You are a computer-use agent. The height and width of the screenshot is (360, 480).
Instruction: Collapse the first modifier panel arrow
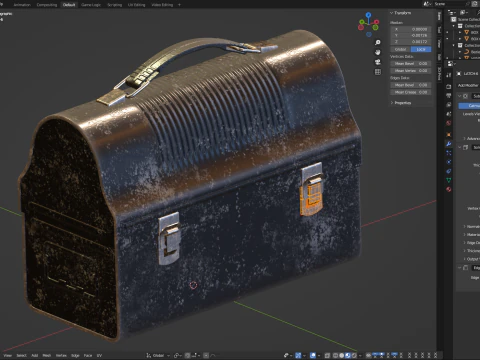click(459, 96)
